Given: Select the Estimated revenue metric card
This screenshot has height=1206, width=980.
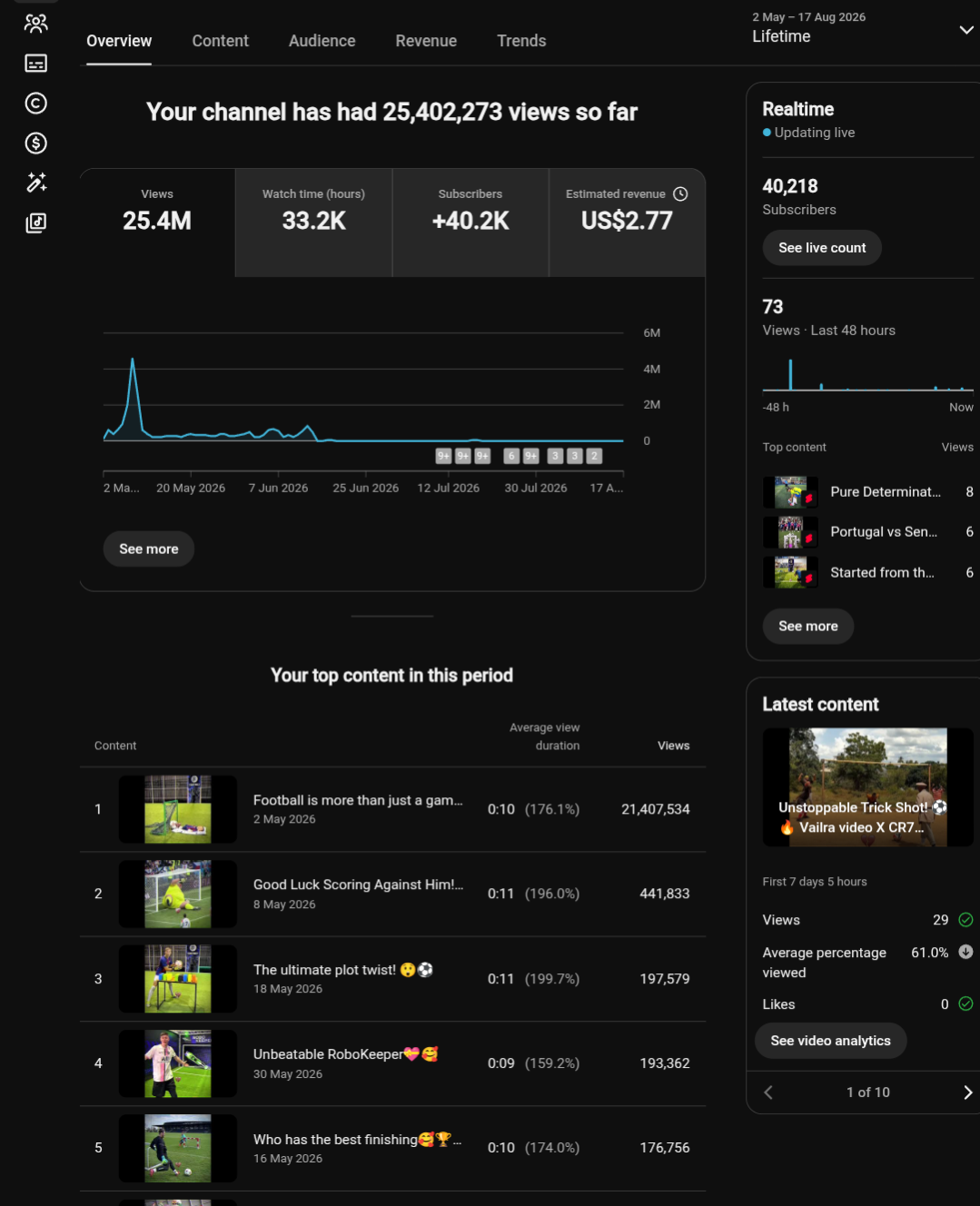Looking at the screenshot, I should pos(628,222).
